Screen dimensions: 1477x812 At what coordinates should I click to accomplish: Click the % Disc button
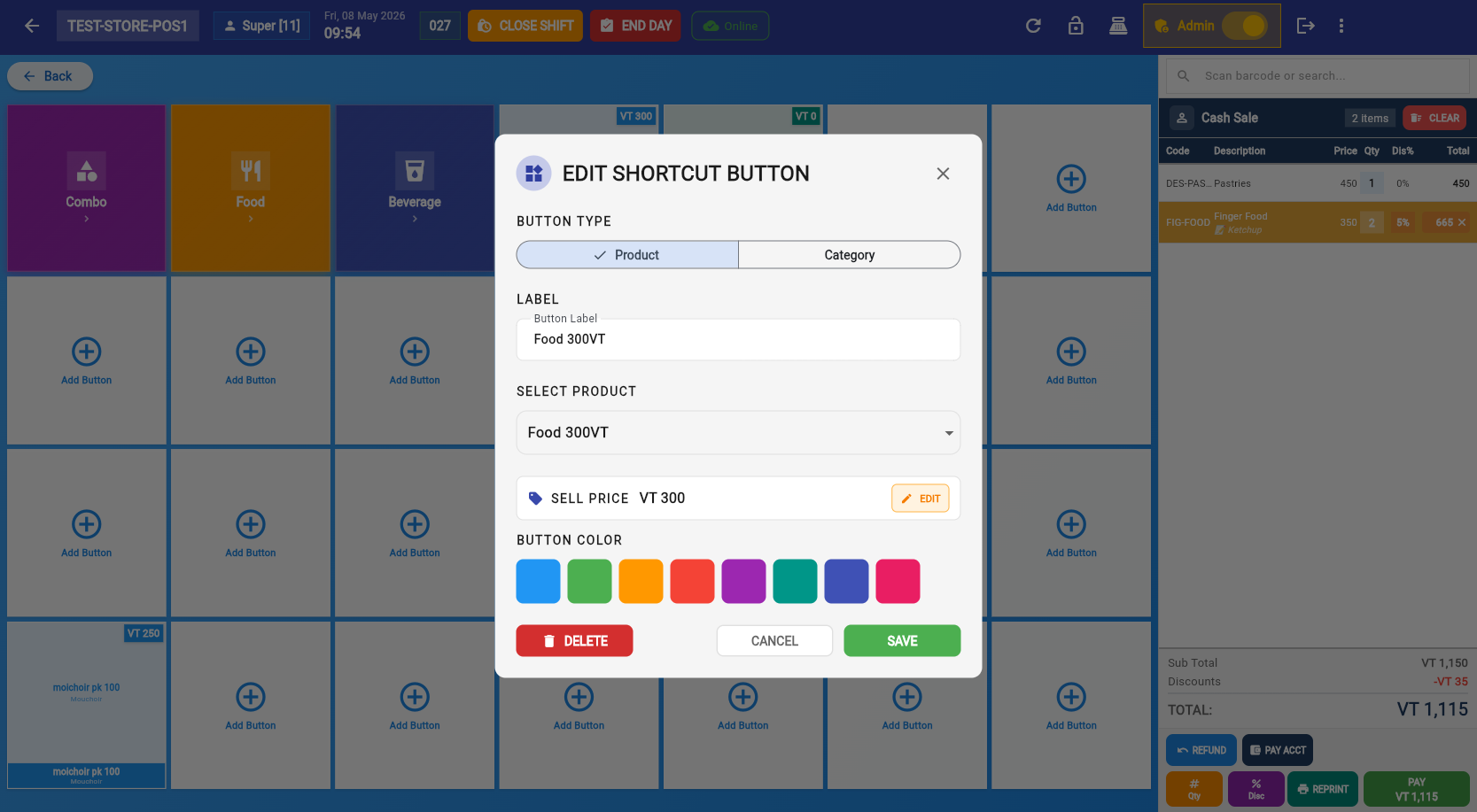[1256, 789]
